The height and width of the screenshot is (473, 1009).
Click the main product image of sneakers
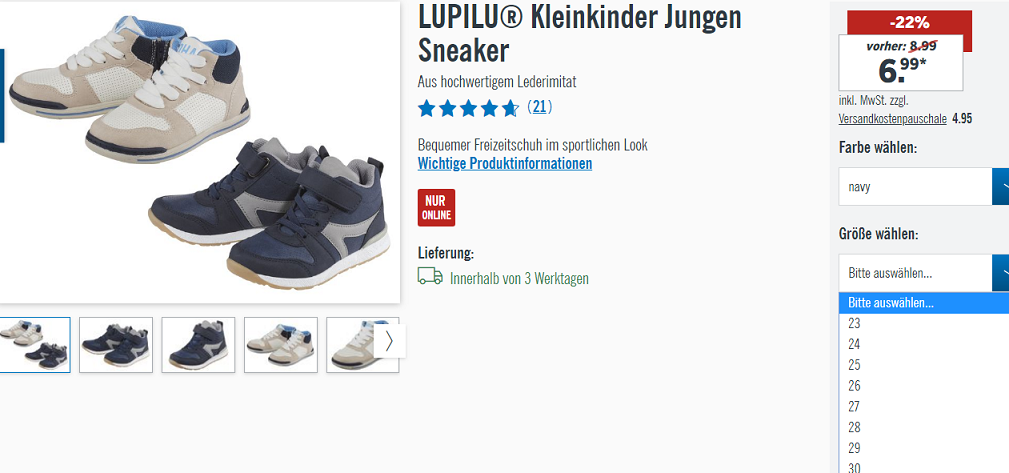click(199, 151)
